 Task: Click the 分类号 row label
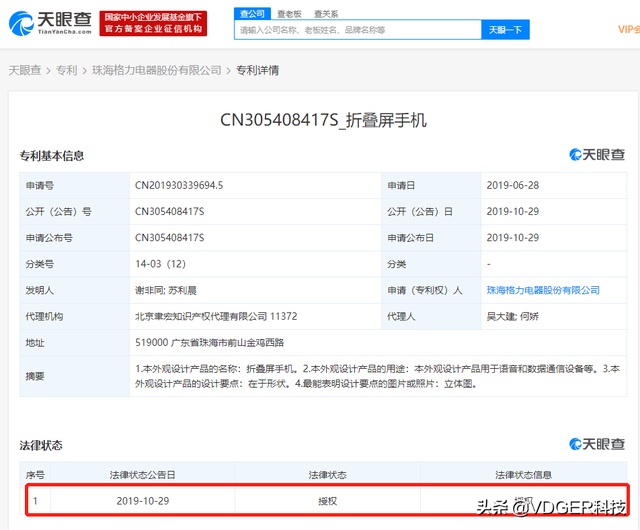[40, 264]
